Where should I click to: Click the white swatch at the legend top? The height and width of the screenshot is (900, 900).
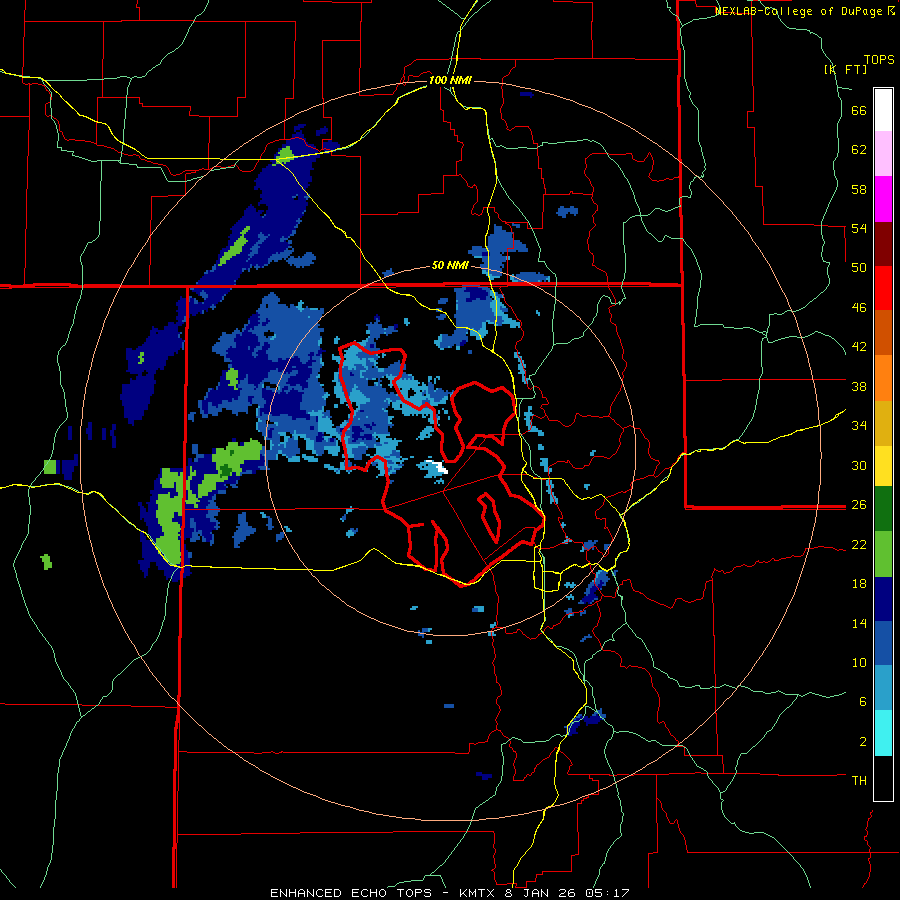coord(883,110)
